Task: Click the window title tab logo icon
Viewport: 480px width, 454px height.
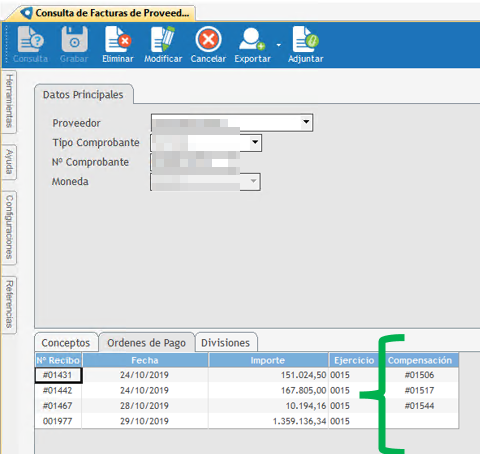Action: pos(26,13)
